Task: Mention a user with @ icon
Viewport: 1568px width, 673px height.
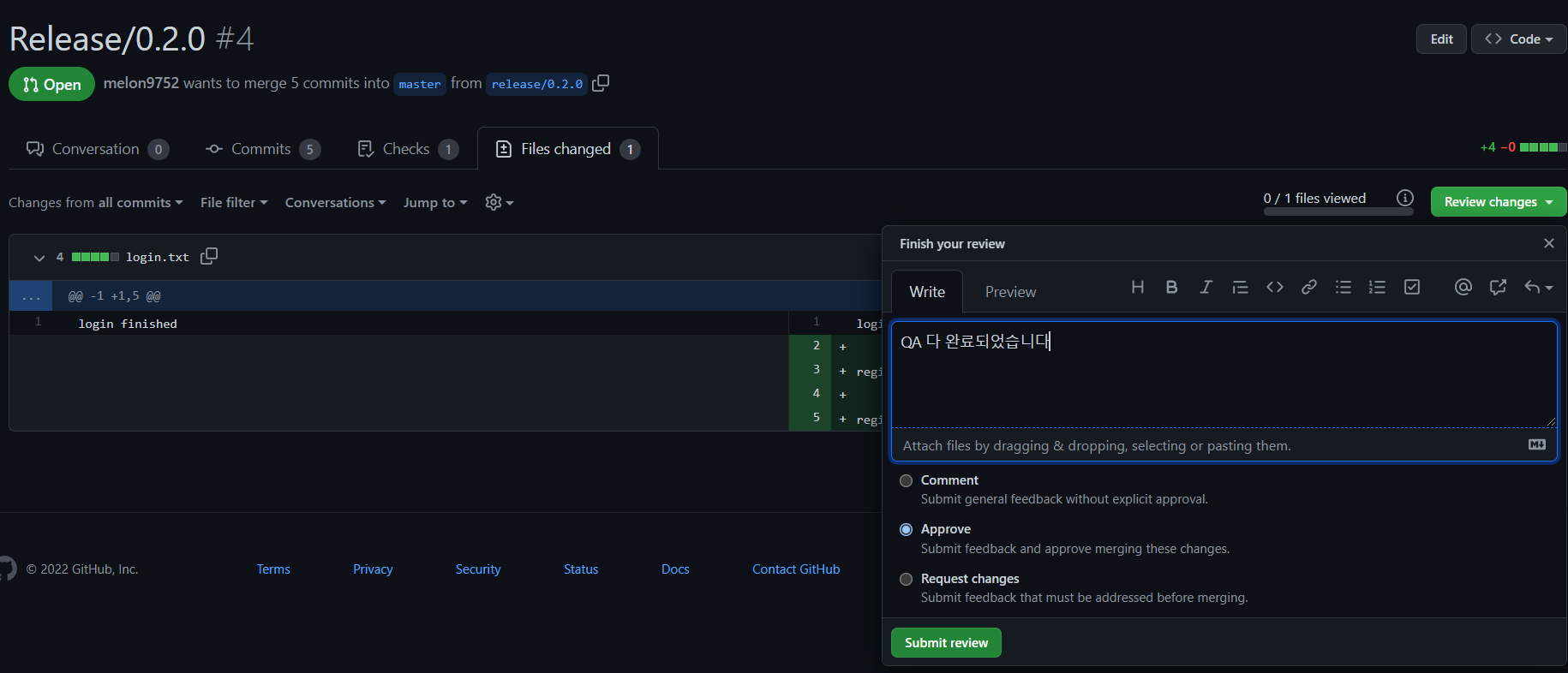Action: pyautogui.click(x=1463, y=287)
